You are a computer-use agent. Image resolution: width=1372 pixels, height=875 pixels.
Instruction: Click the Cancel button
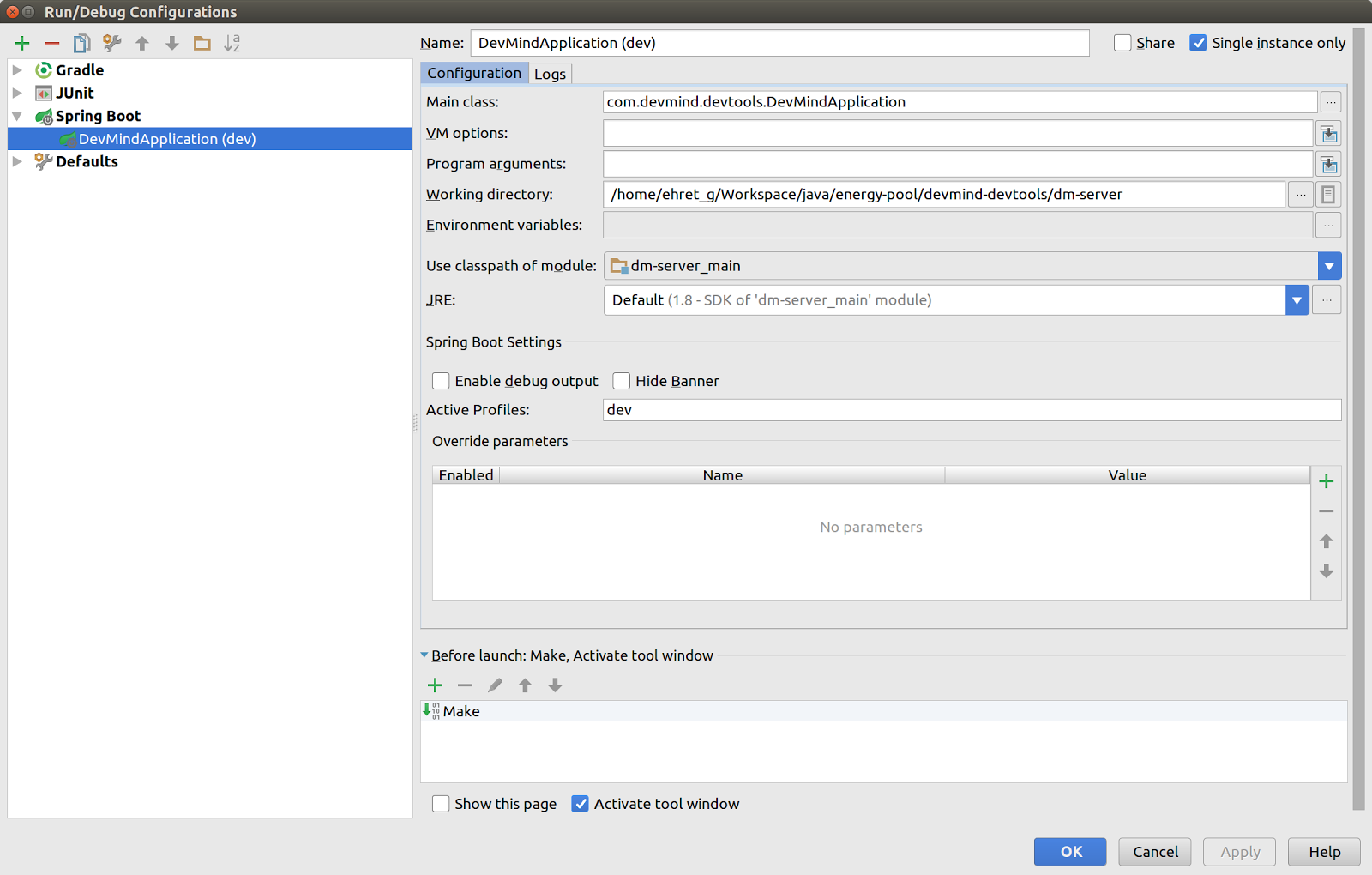pyautogui.click(x=1155, y=852)
